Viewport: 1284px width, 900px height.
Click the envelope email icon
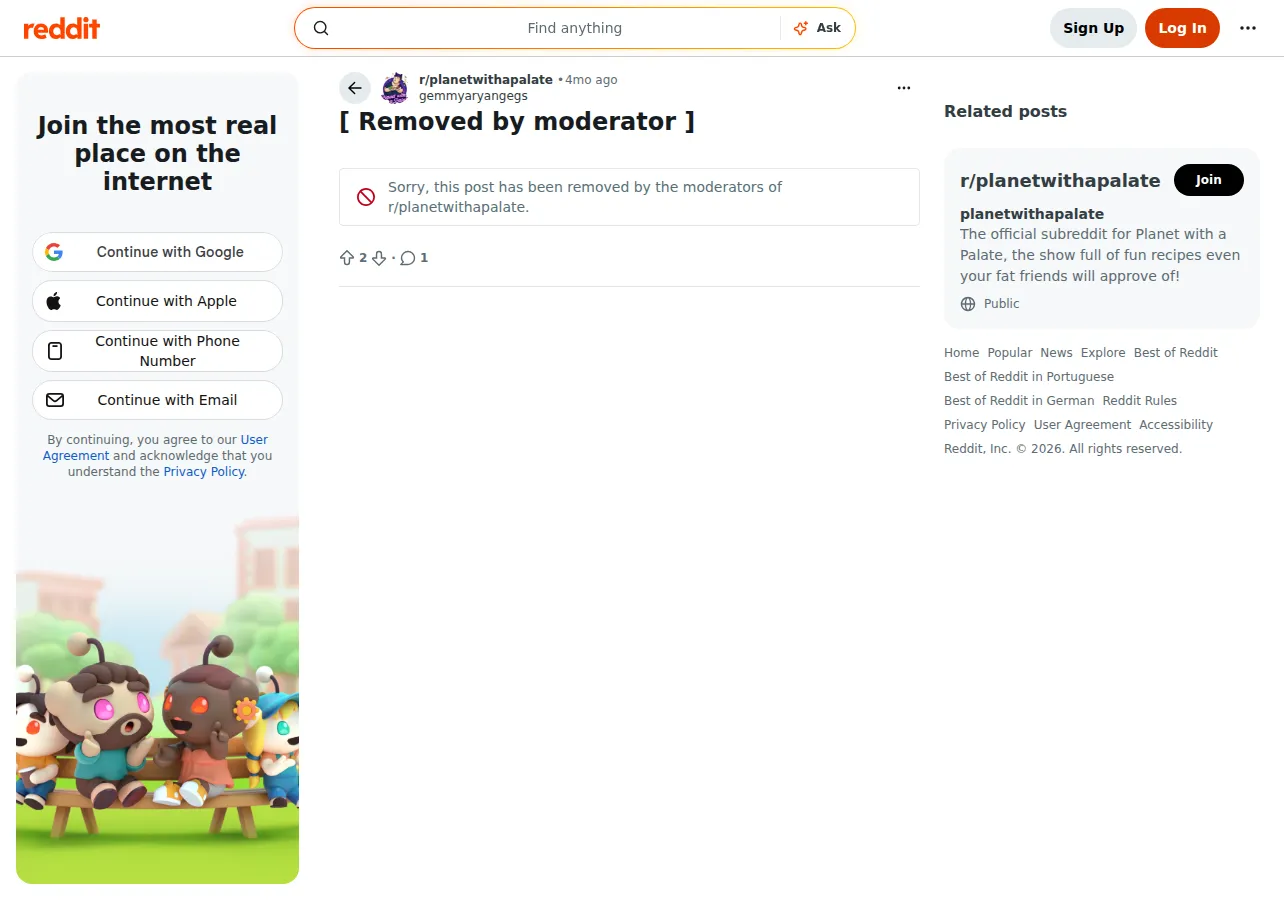[55, 400]
